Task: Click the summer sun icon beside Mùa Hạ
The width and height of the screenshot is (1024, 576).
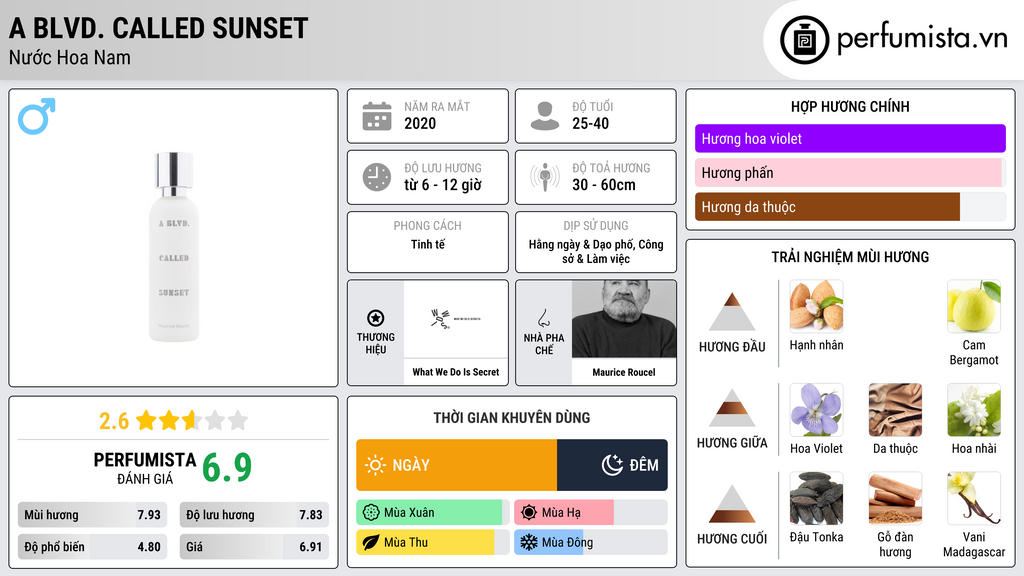Action: (x=529, y=513)
